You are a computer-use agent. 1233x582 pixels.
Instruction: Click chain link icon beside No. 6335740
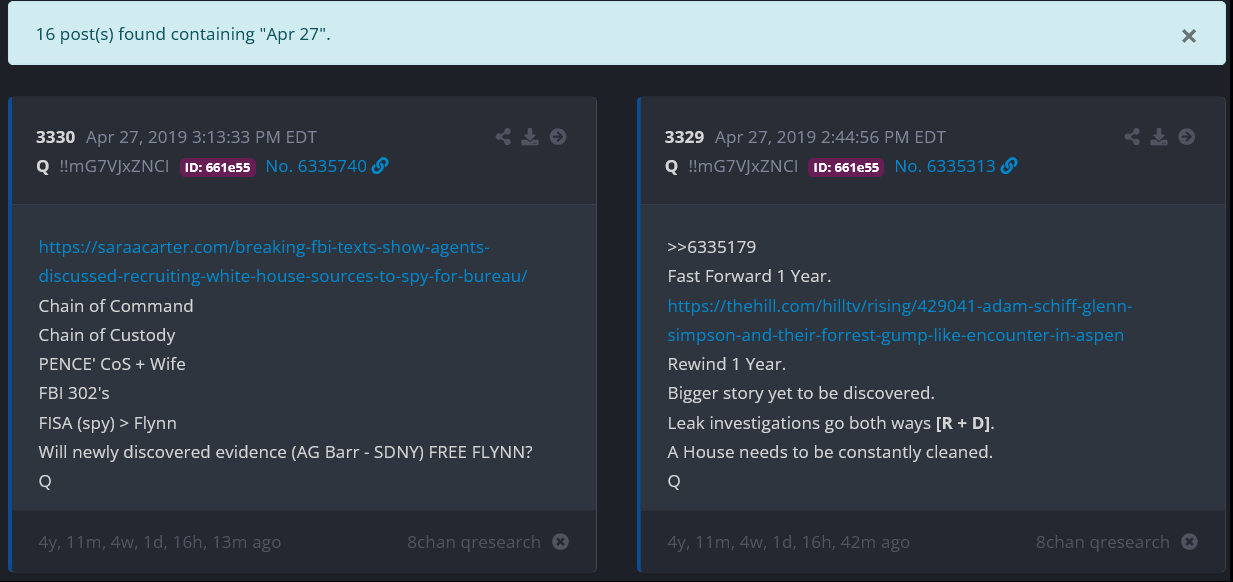pyautogui.click(x=380, y=166)
